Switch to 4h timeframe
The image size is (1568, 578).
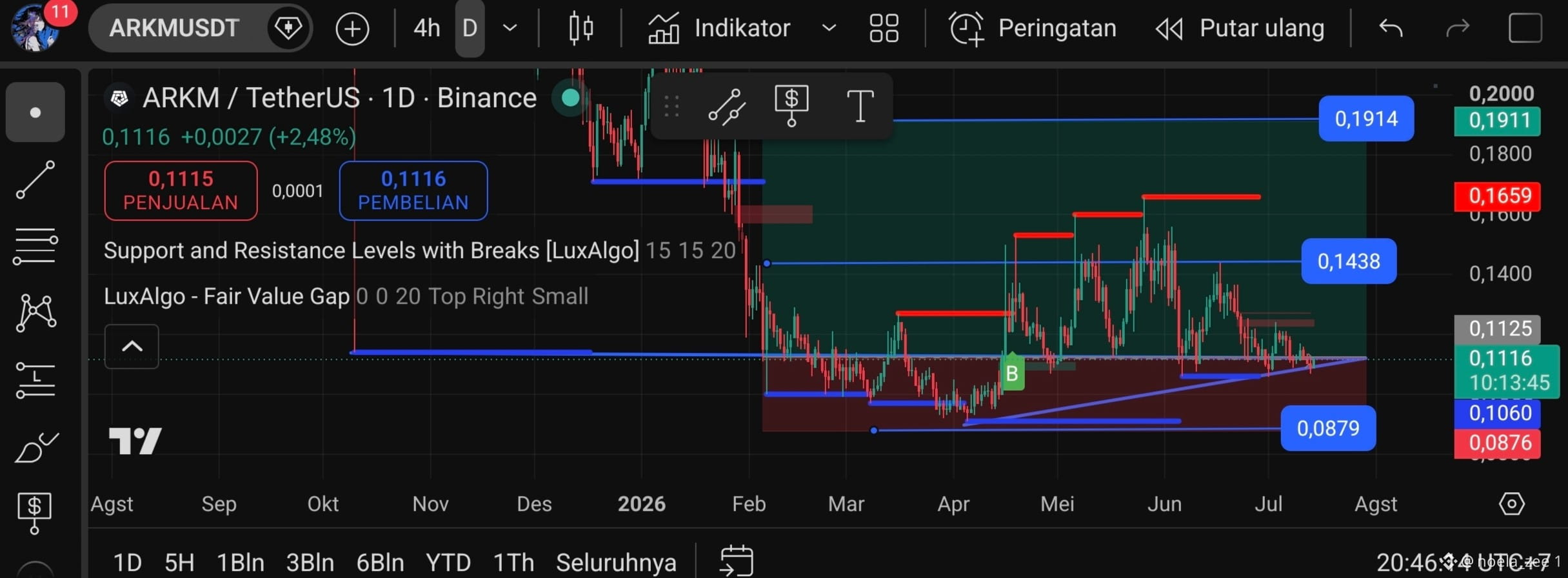tap(427, 28)
